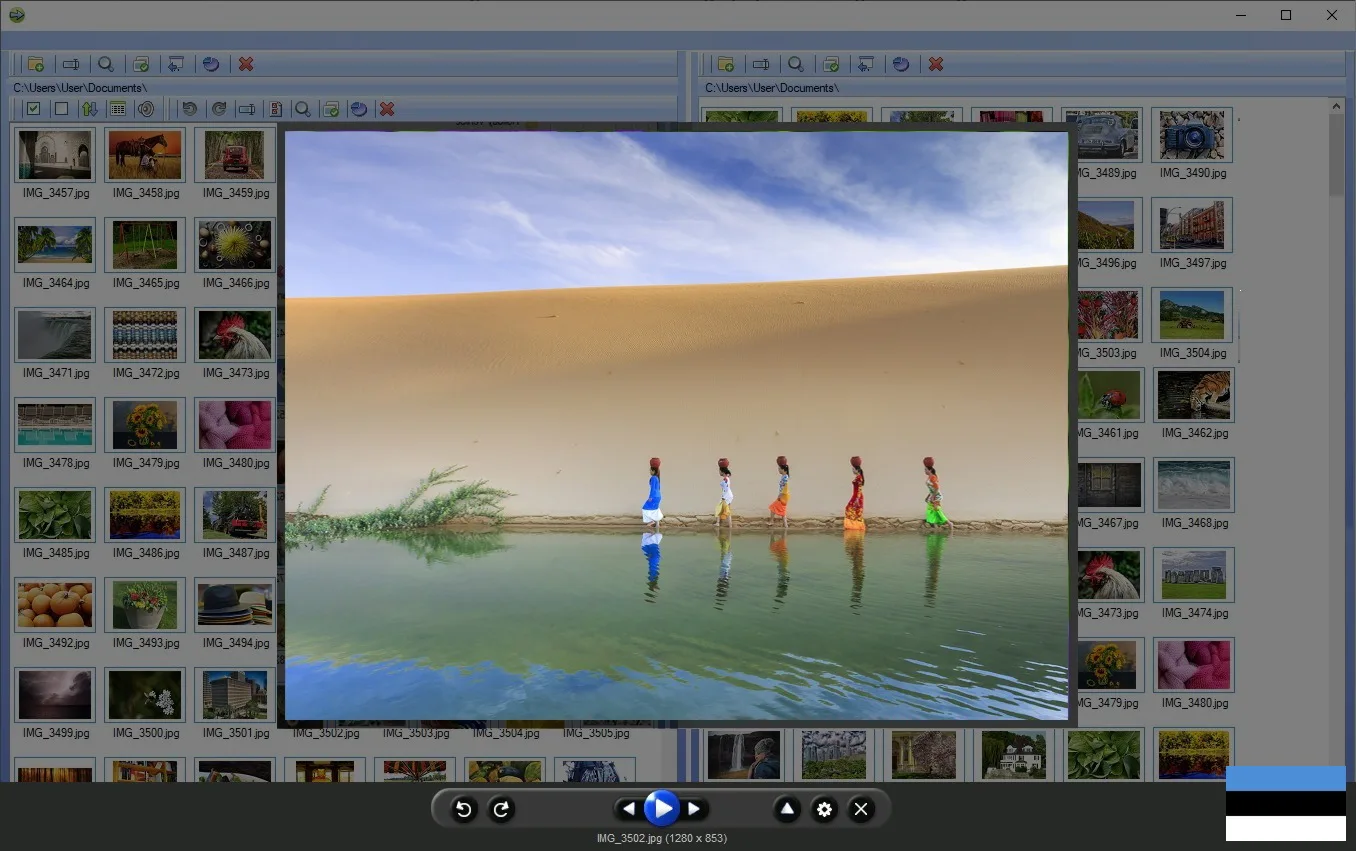Select the IMG_3490.jpg camera thumbnail
Image resolution: width=1356 pixels, height=851 pixels.
pyautogui.click(x=1192, y=135)
